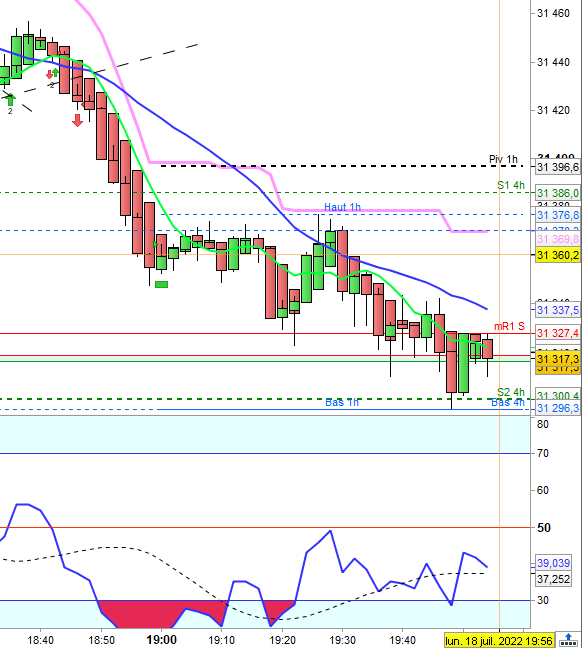This screenshot has height=648, width=582.
Task: Select the yellow 31 360,2 price tag
Action: pos(558,255)
